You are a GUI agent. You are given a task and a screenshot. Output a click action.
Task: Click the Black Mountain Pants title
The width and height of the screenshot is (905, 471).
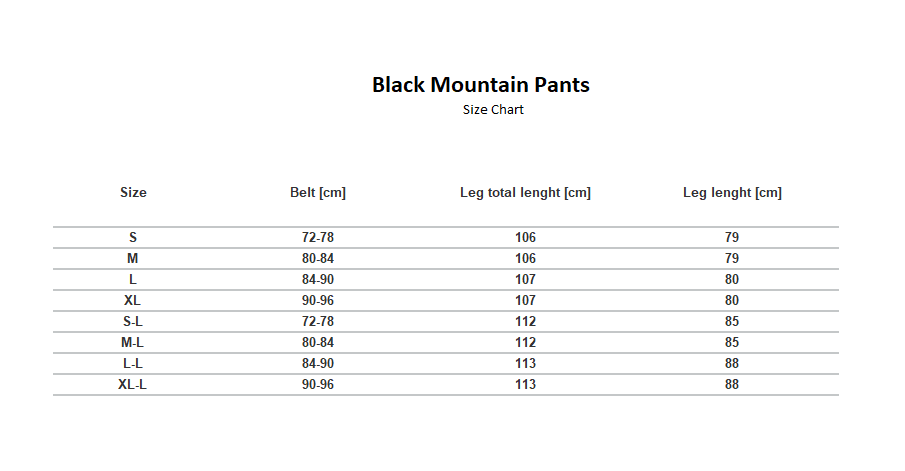click(x=481, y=85)
